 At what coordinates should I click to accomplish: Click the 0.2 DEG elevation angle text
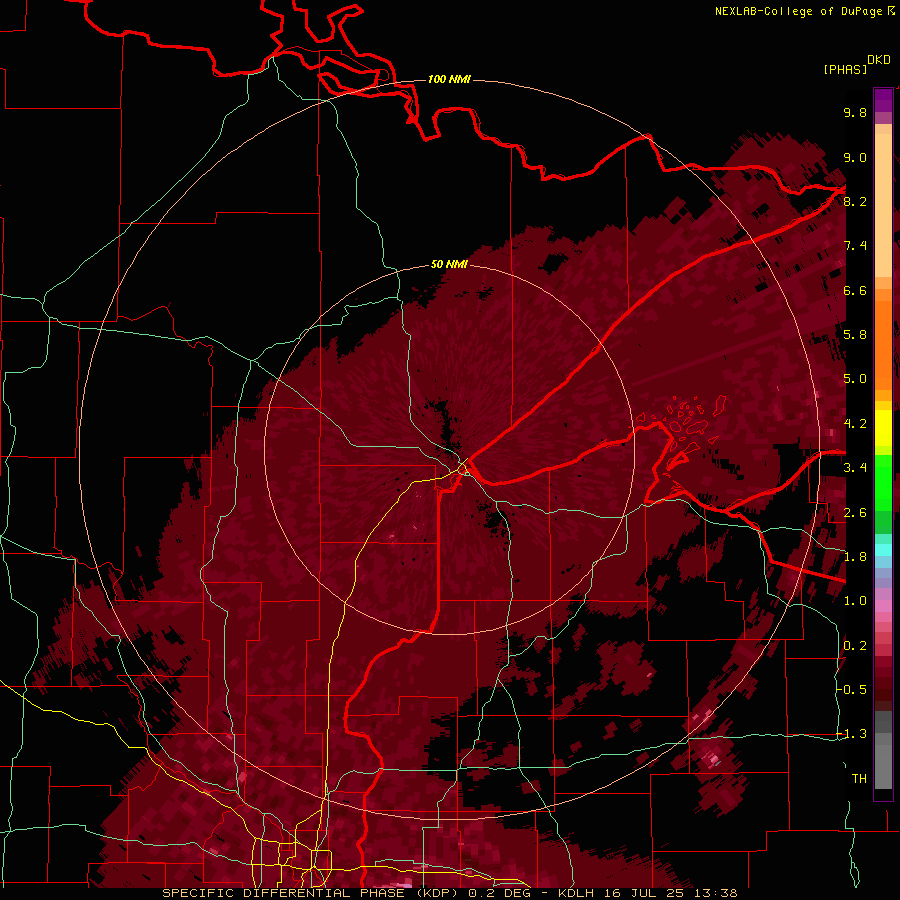[x=499, y=893]
